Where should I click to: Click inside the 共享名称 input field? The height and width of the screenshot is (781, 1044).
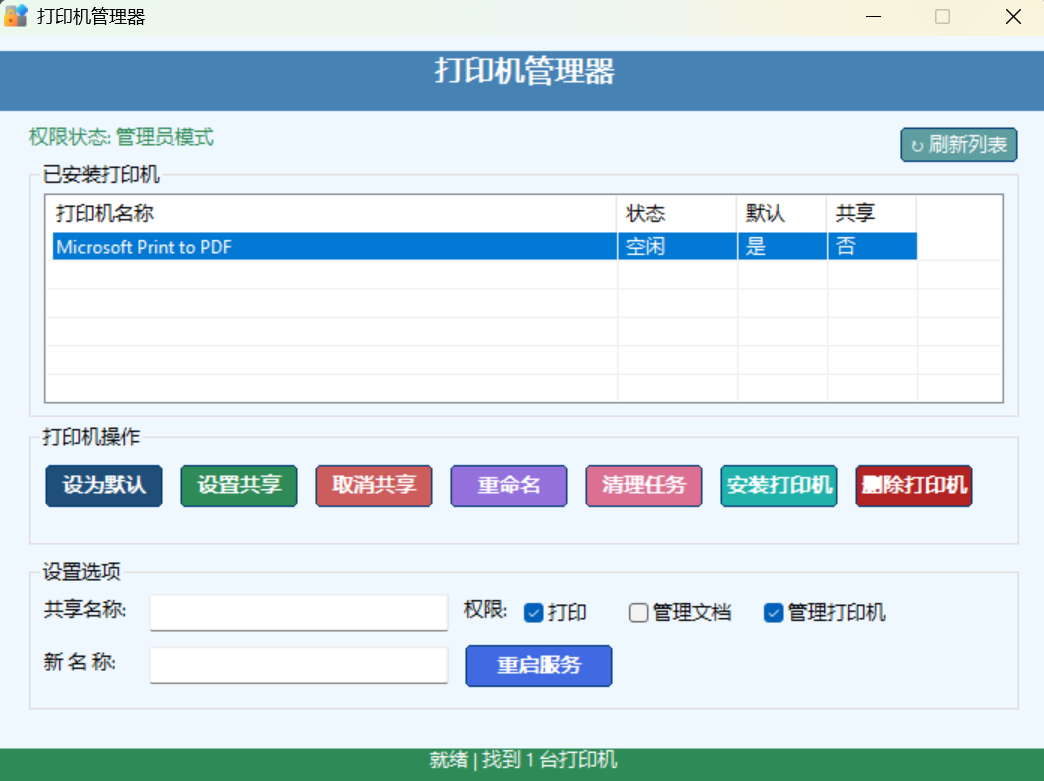298,613
